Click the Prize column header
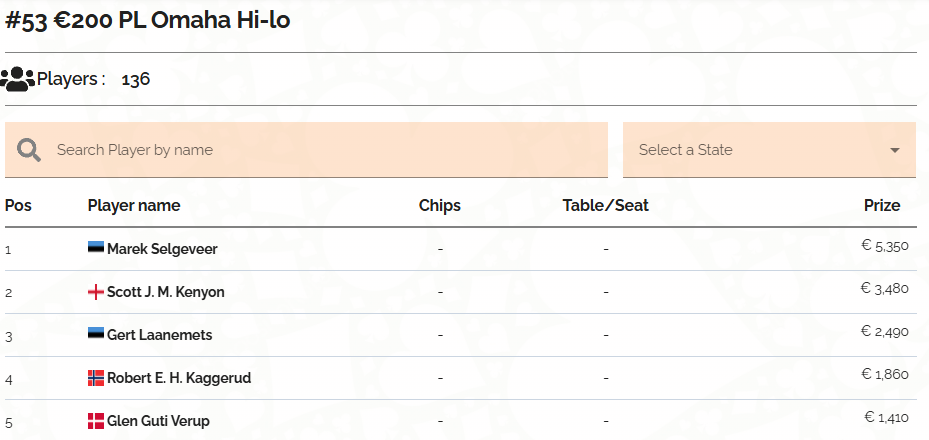This screenshot has width=929, height=440. (x=882, y=205)
